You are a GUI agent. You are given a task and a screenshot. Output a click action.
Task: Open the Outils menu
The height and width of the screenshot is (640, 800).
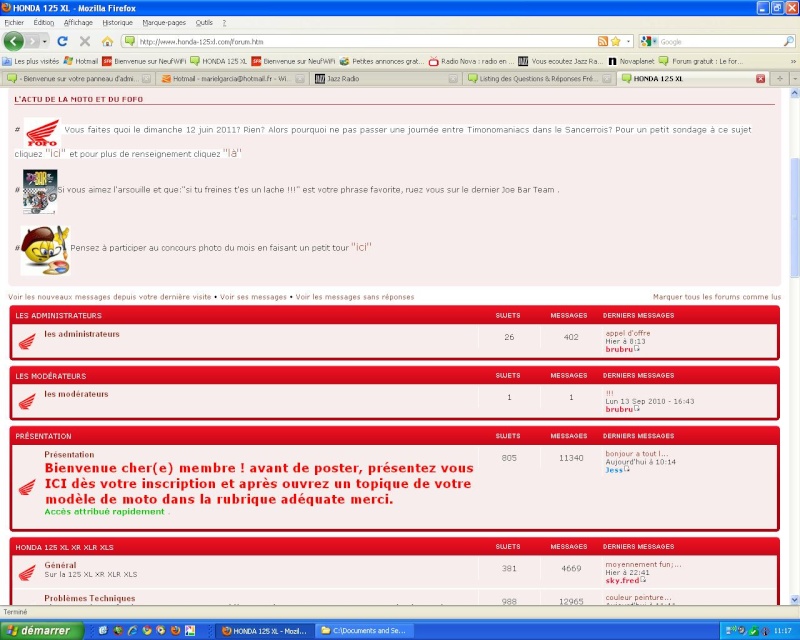(204, 22)
